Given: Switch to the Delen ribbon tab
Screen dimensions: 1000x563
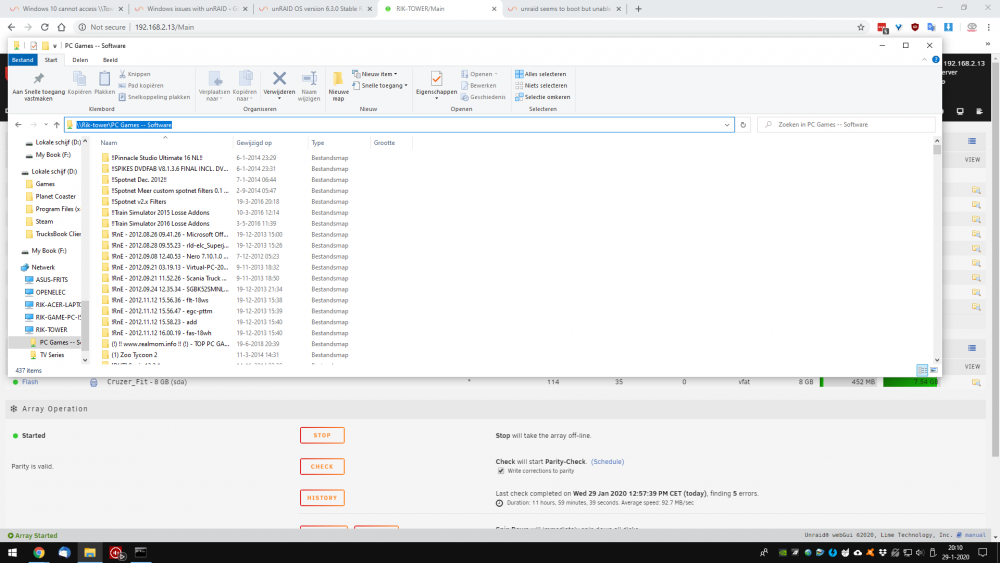Looking at the screenshot, I should (80, 60).
